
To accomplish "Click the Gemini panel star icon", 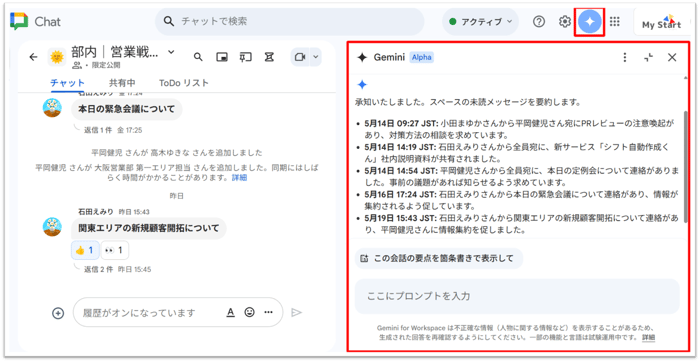I will (x=362, y=58).
